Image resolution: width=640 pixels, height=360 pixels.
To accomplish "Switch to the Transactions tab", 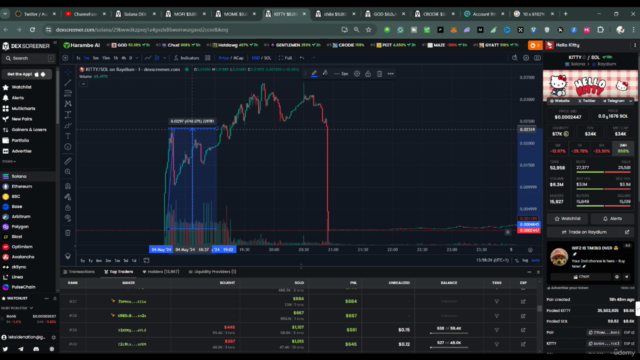I will [x=79, y=272].
